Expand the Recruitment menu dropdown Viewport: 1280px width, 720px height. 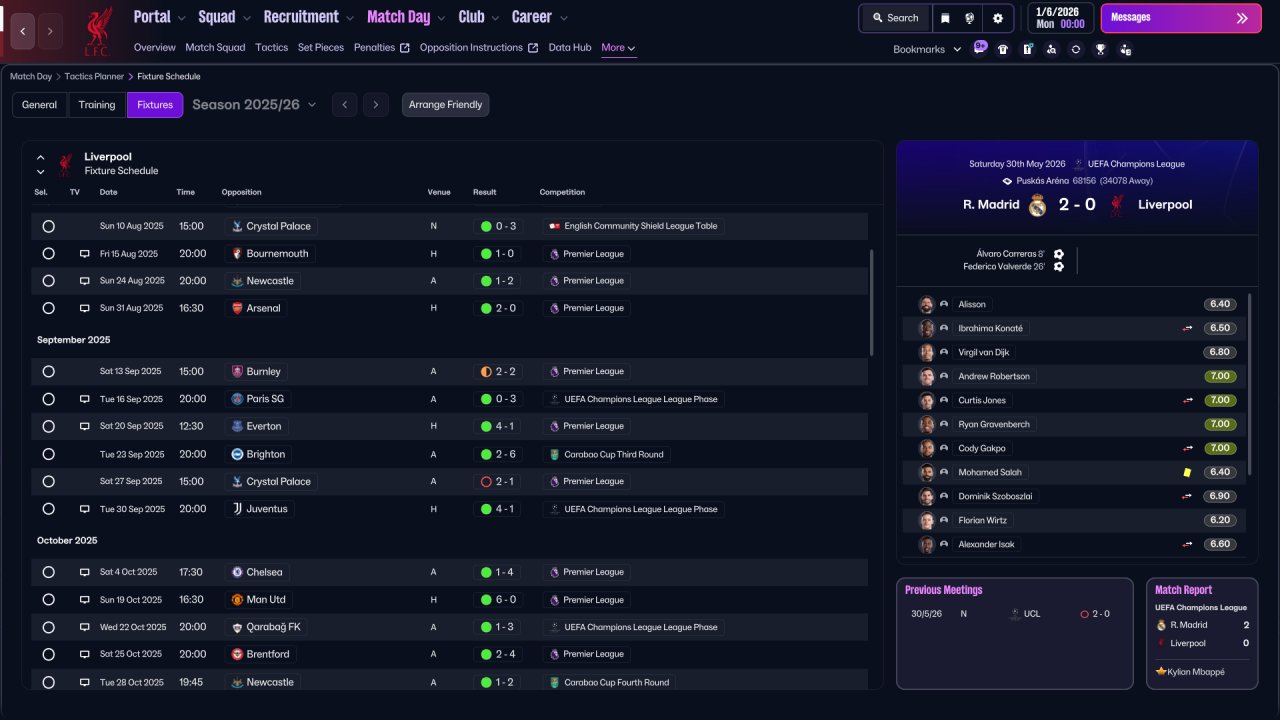point(349,18)
